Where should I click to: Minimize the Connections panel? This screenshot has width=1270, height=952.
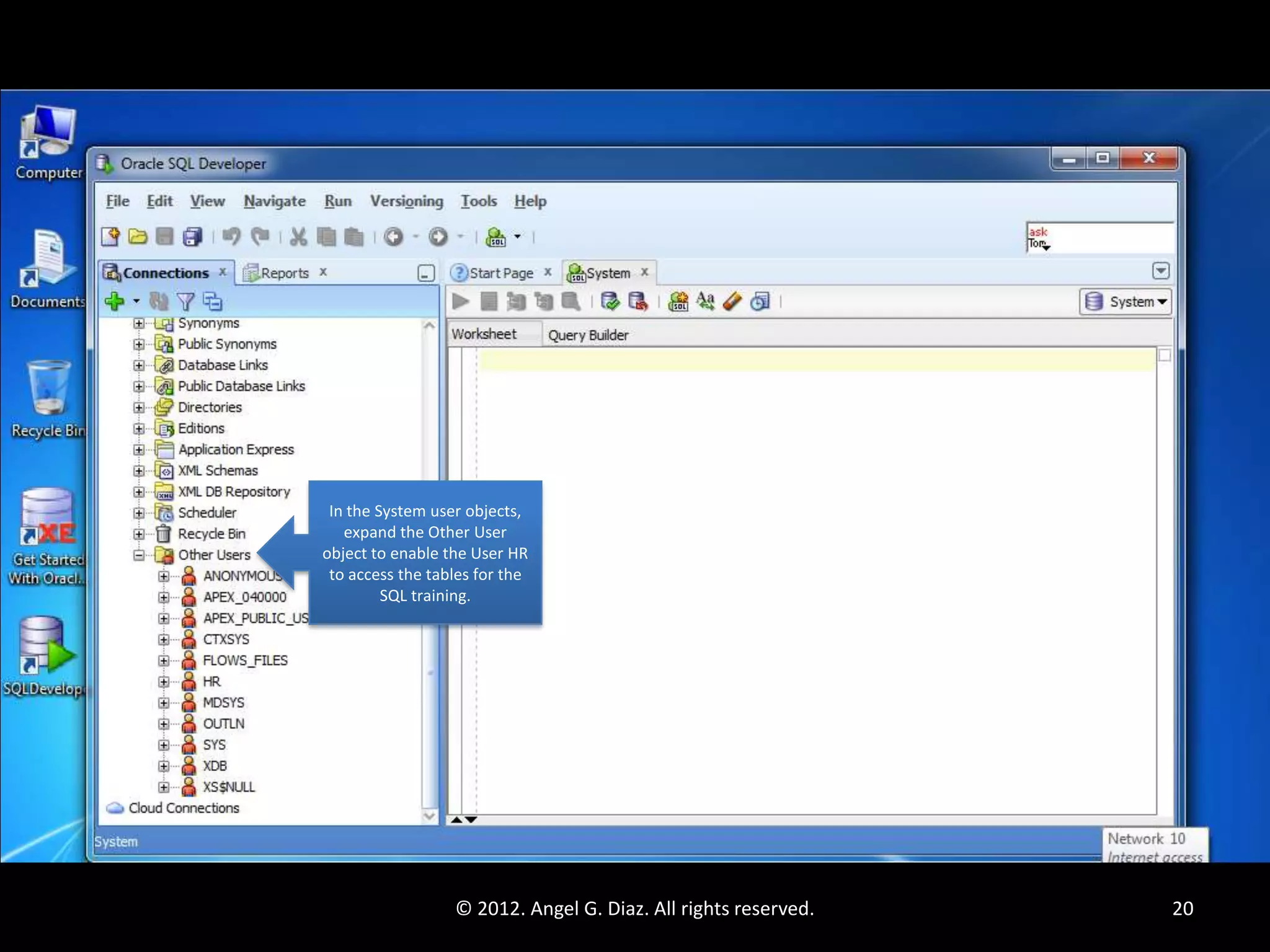pos(426,273)
